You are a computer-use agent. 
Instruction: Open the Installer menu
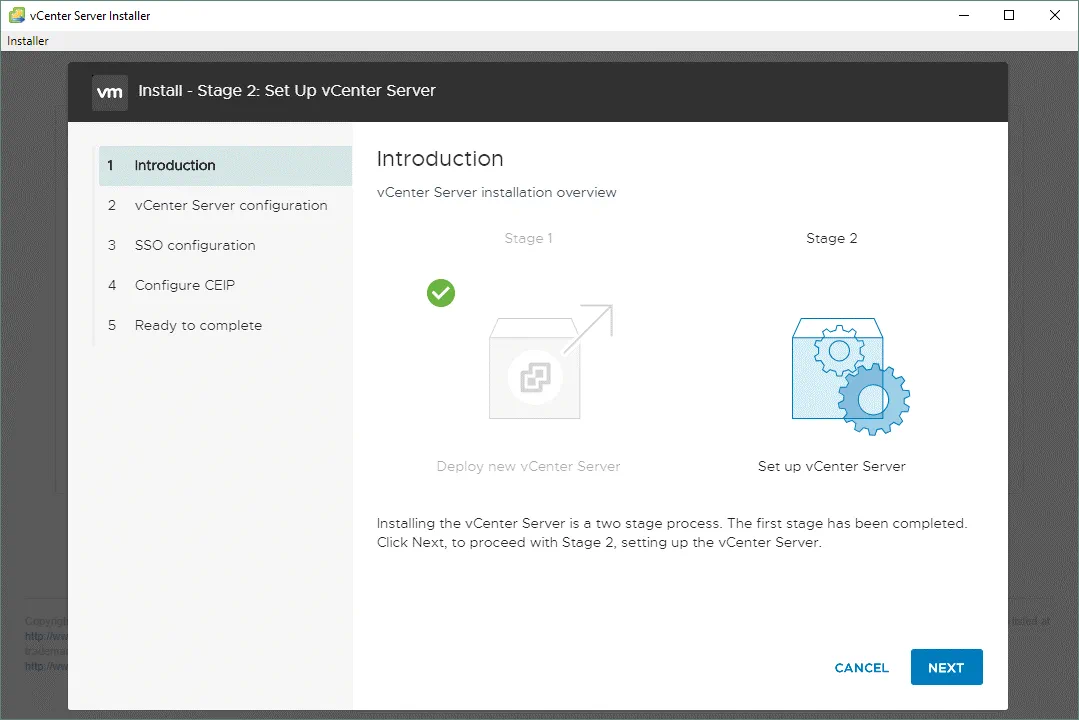[28, 41]
